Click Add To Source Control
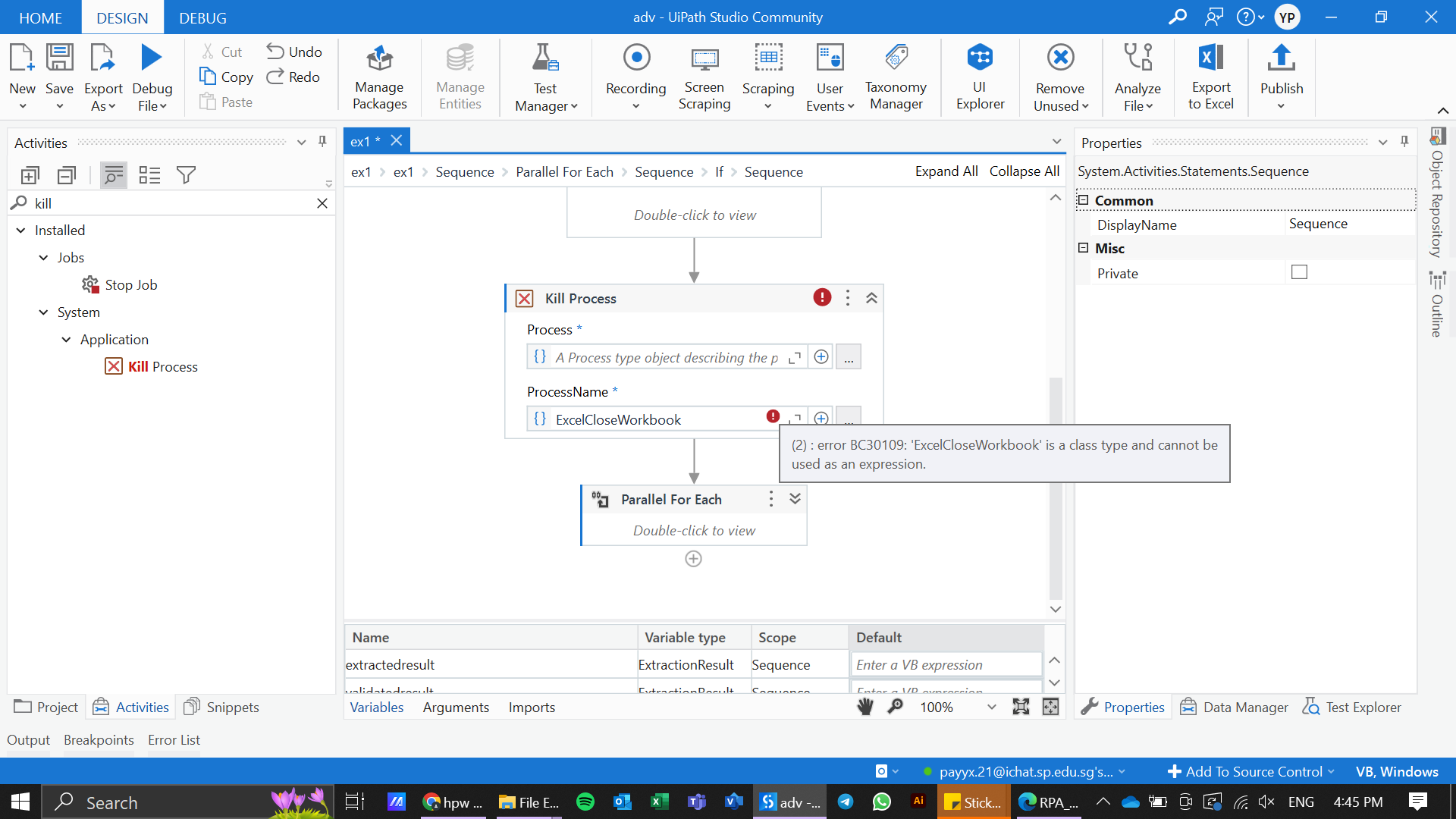The width and height of the screenshot is (1456, 819). (x=1250, y=771)
